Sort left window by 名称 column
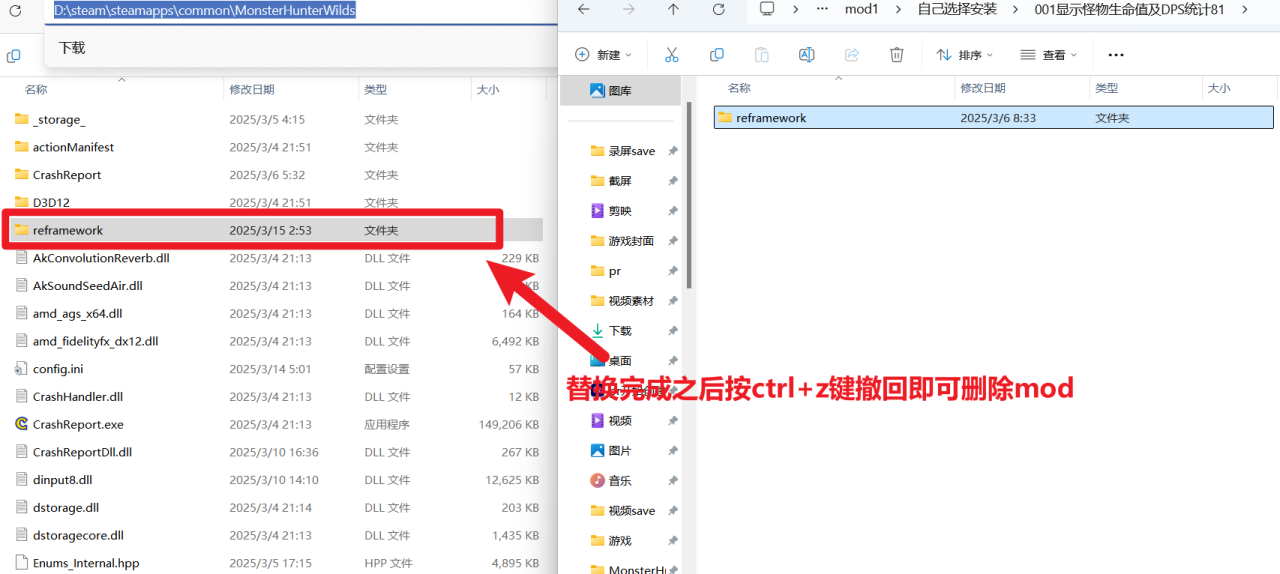This screenshot has width=1280, height=574. 36,89
